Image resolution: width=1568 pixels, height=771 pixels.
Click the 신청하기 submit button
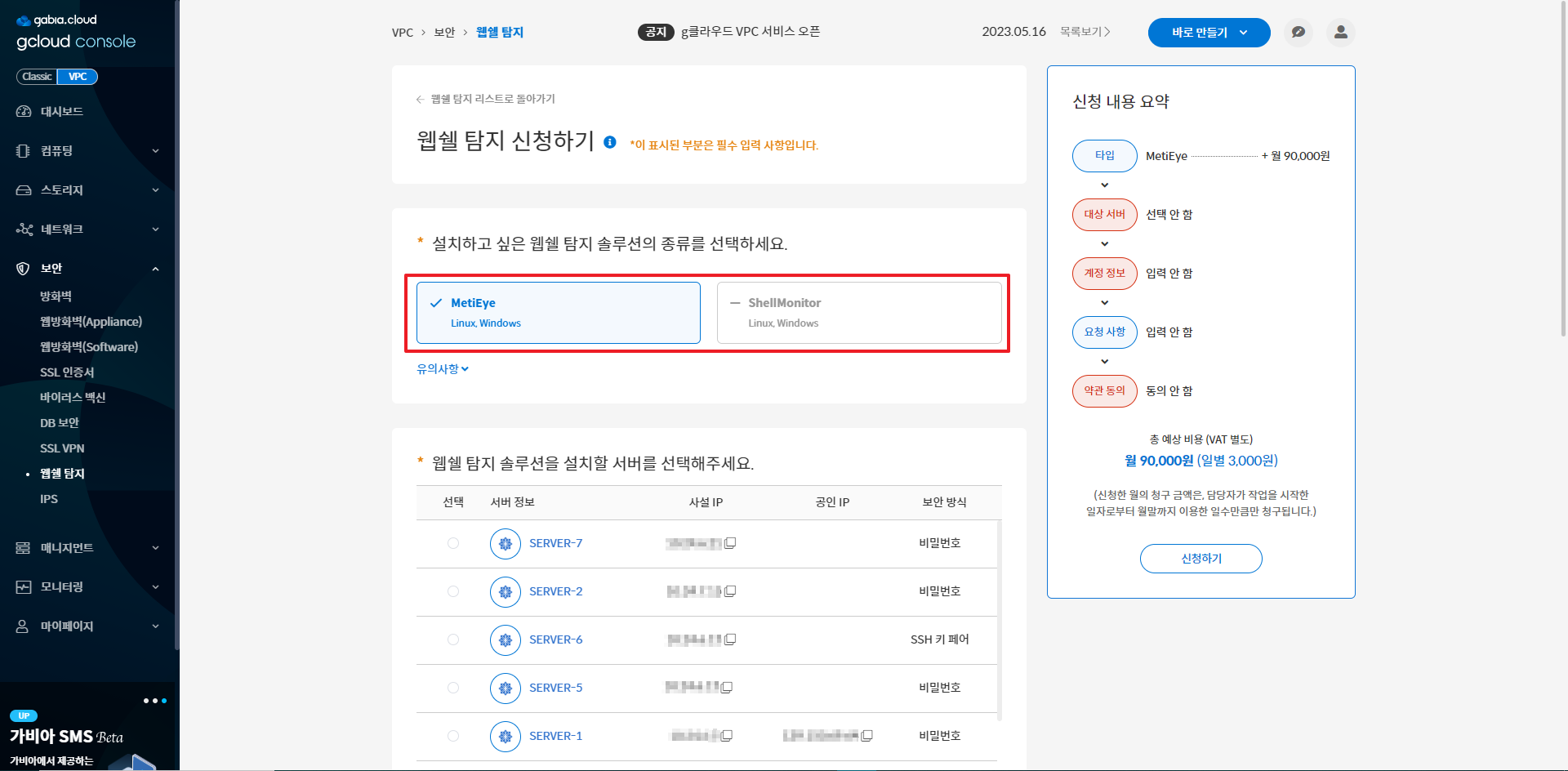[x=1201, y=559]
